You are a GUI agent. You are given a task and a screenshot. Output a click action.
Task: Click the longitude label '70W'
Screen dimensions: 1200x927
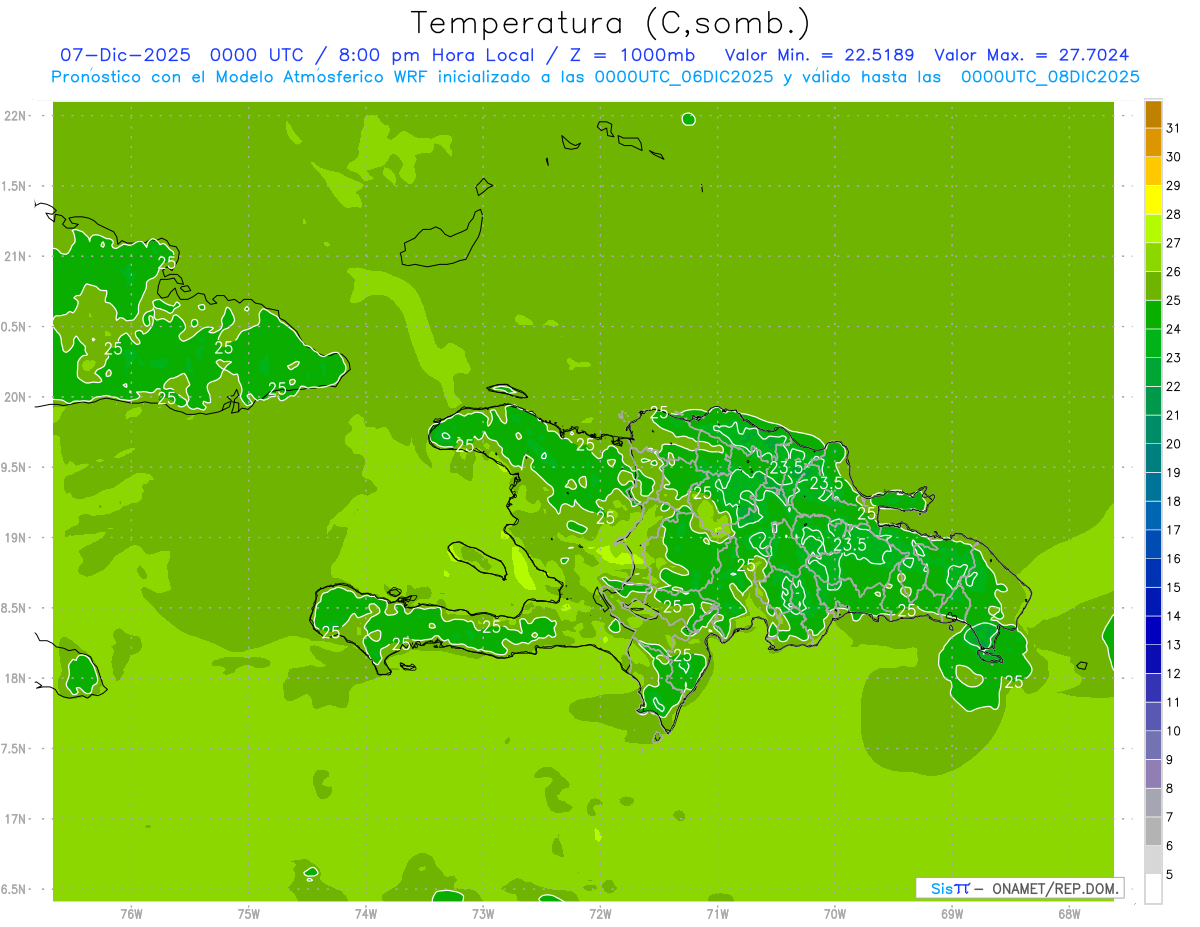click(x=835, y=914)
